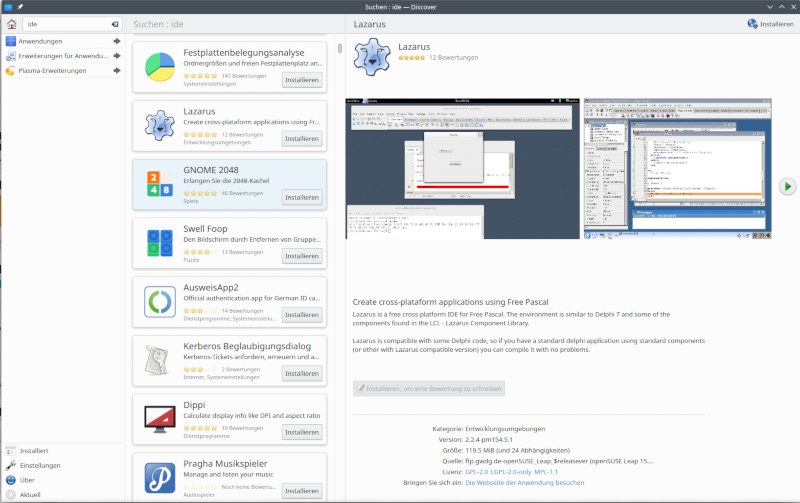Expand Erweiterungen für Anwendungen category arrow
Screen dimensions: 800x503
click(x=117, y=56)
